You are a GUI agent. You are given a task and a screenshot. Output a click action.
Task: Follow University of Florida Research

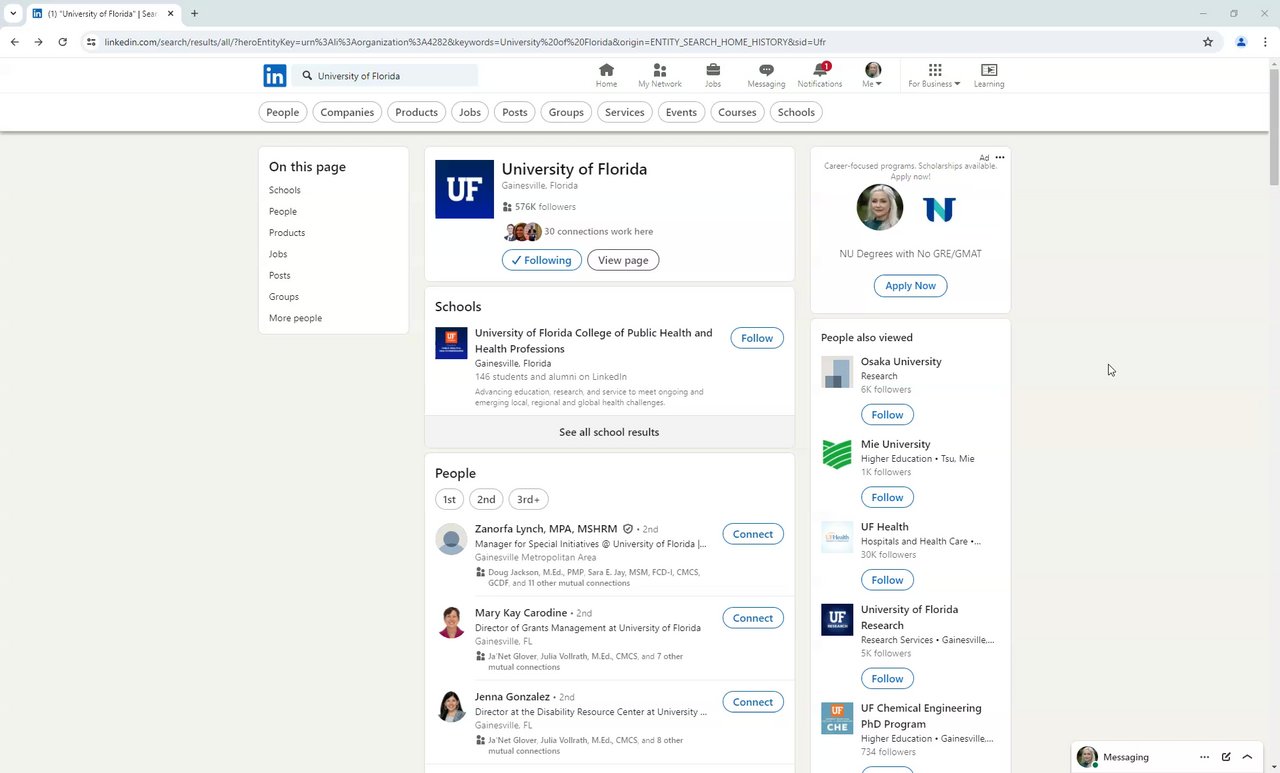coord(887,678)
